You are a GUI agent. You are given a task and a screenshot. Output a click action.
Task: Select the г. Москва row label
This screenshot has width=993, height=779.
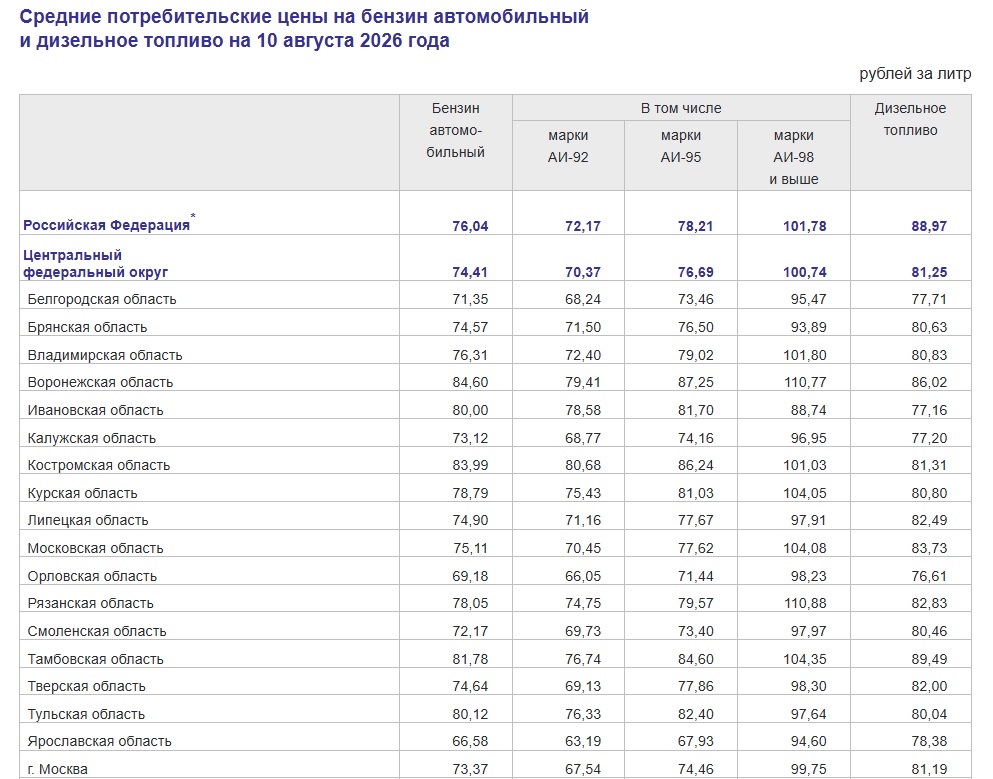coord(58,770)
